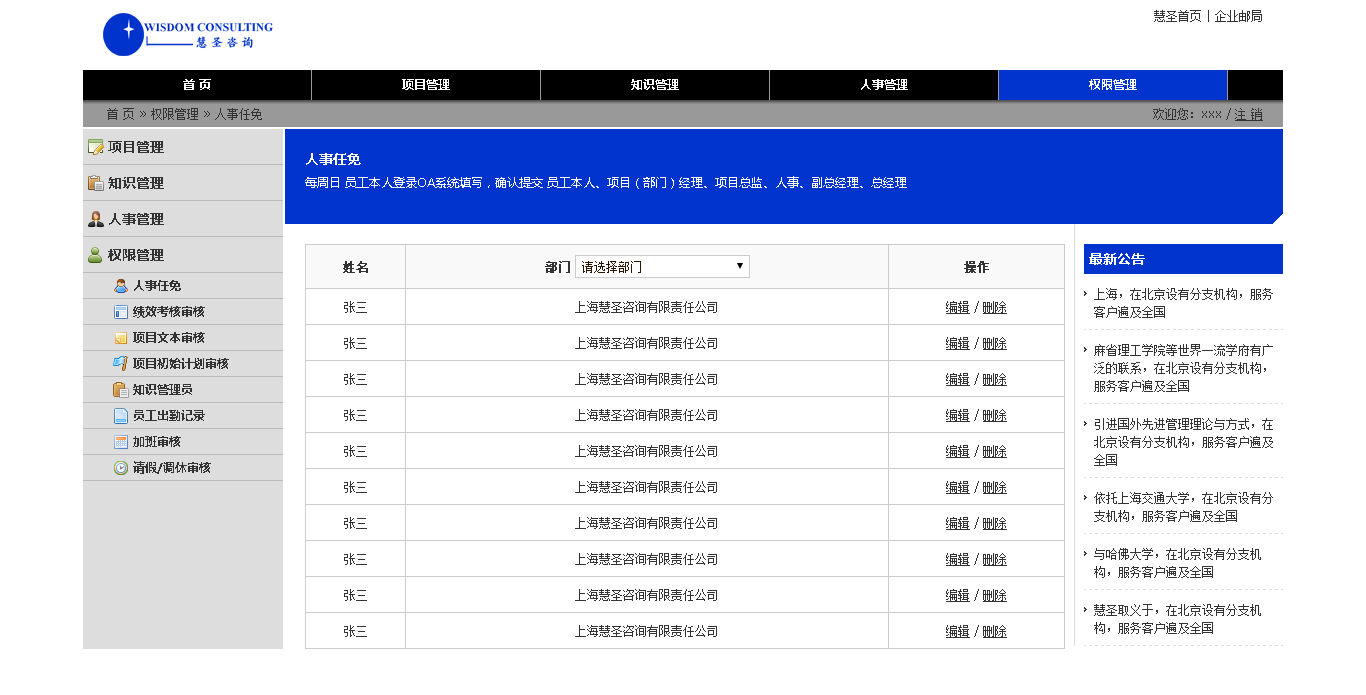This screenshot has height=695, width=1366.
Task: Click the Wisdom Consulting logo
Action: (188, 34)
